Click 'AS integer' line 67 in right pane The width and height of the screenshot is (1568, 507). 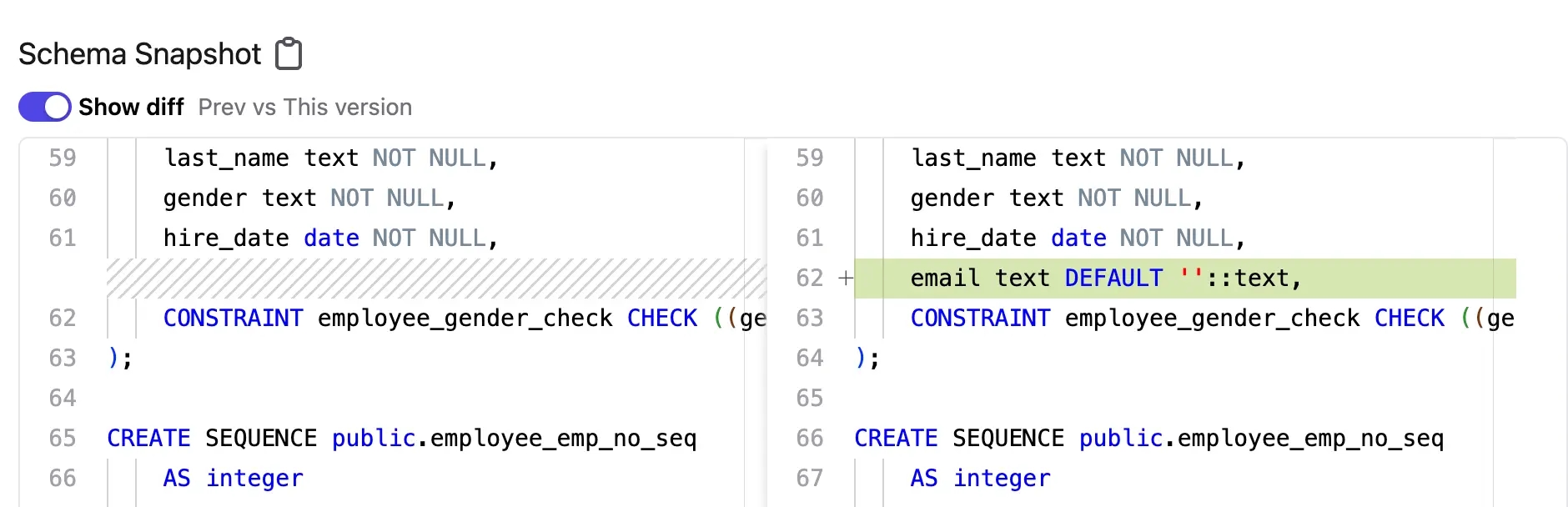(x=981, y=479)
